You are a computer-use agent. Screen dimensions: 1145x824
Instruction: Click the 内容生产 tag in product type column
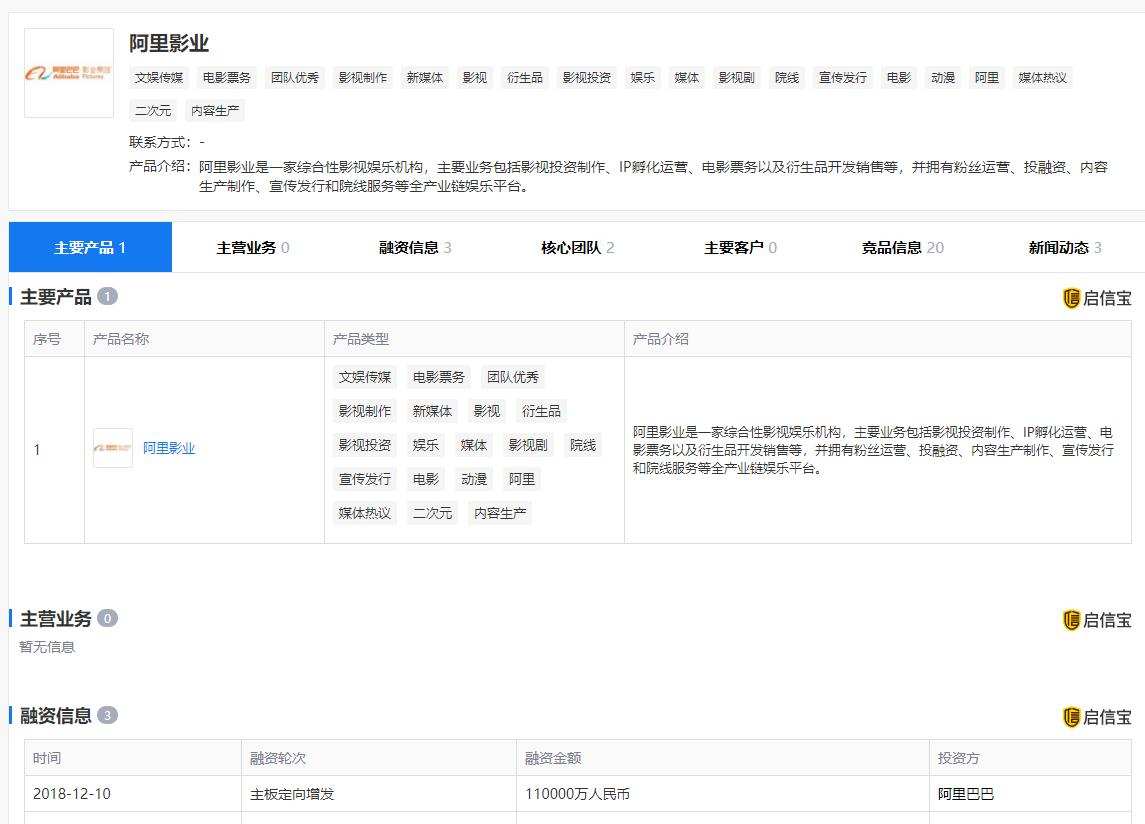(499, 513)
